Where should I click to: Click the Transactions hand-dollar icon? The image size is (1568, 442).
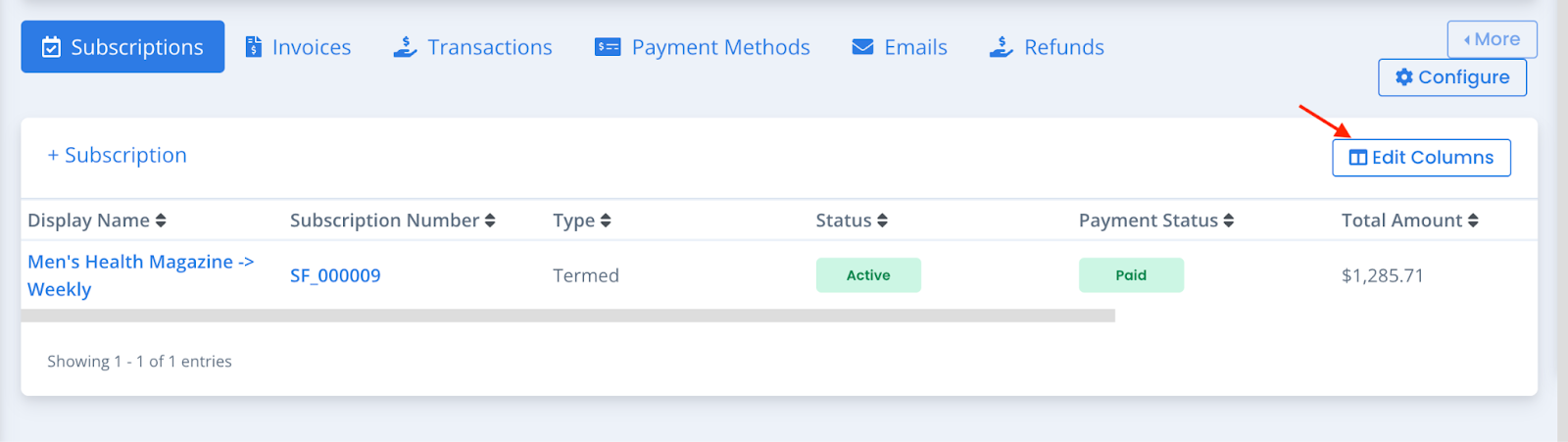point(405,47)
